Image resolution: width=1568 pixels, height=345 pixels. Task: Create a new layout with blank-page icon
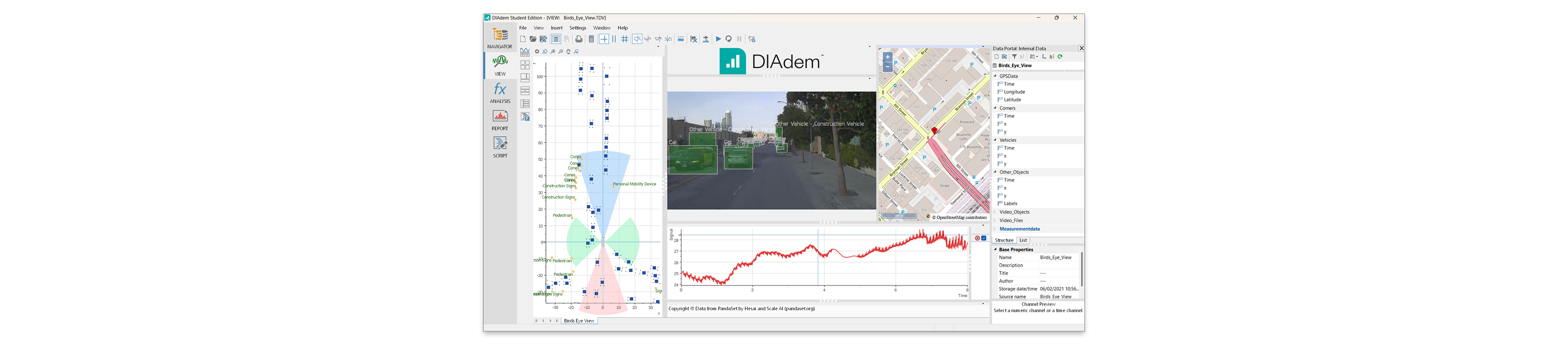(x=523, y=39)
